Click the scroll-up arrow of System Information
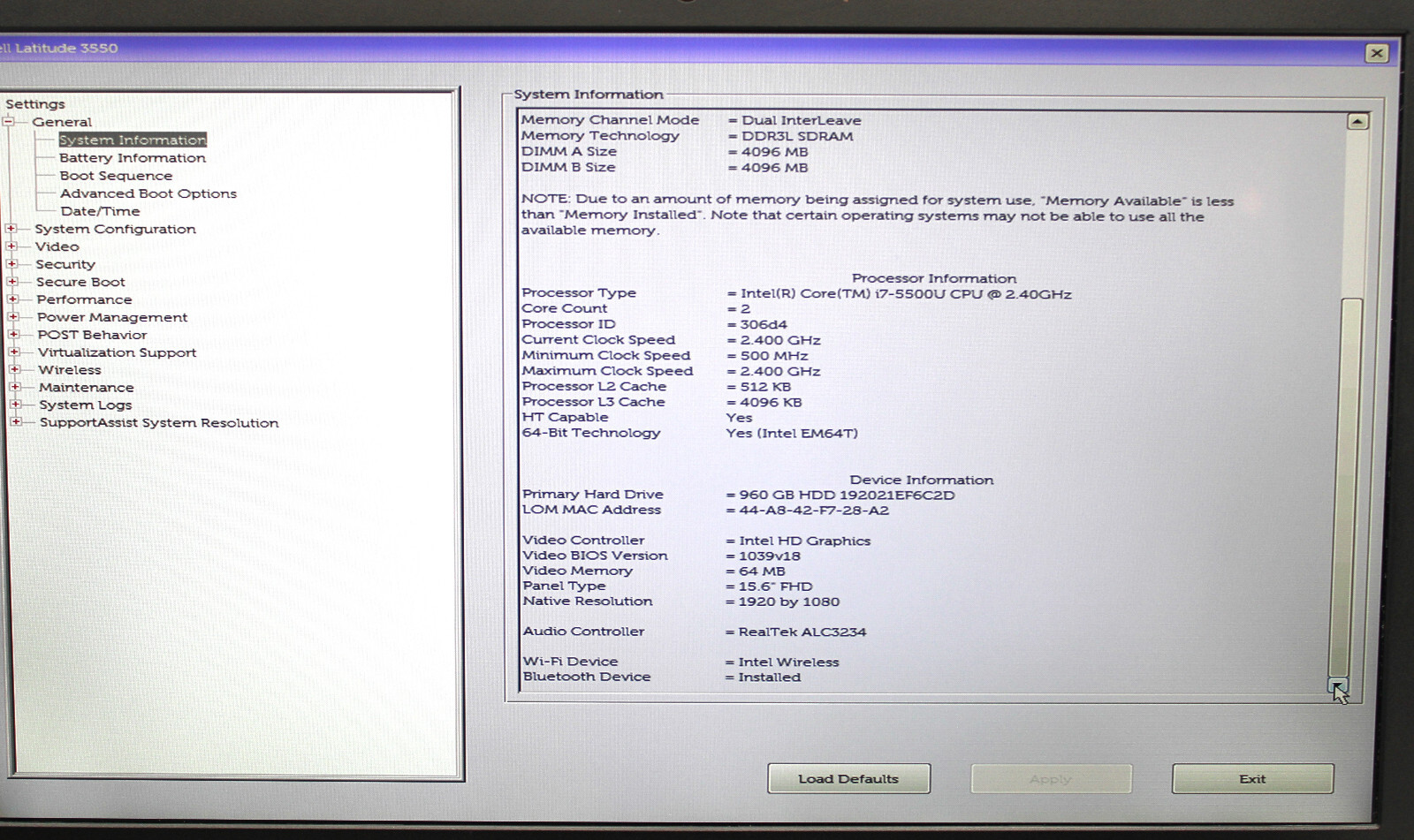 [x=1358, y=121]
